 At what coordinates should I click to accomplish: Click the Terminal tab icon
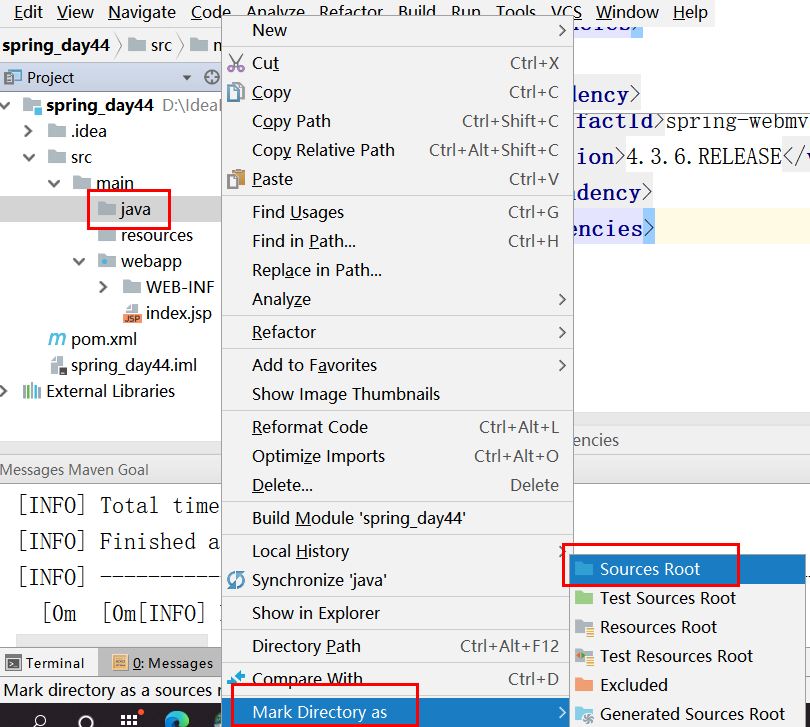point(13,662)
